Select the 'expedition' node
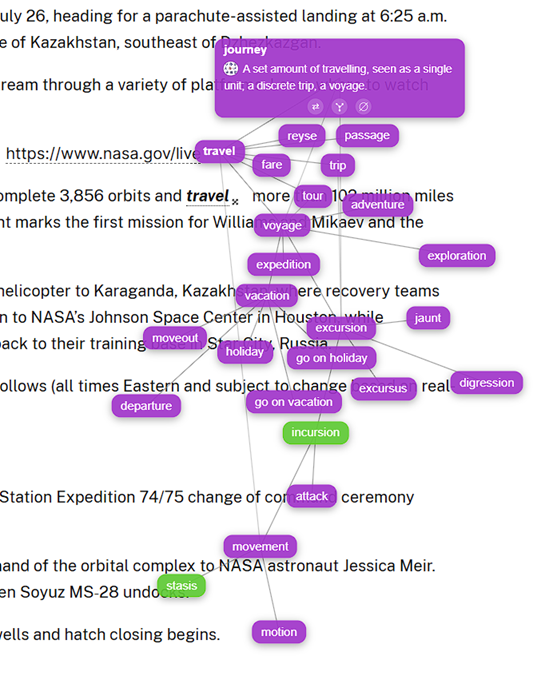Image resolution: width=545 pixels, height=676 pixels. coord(283,264)
